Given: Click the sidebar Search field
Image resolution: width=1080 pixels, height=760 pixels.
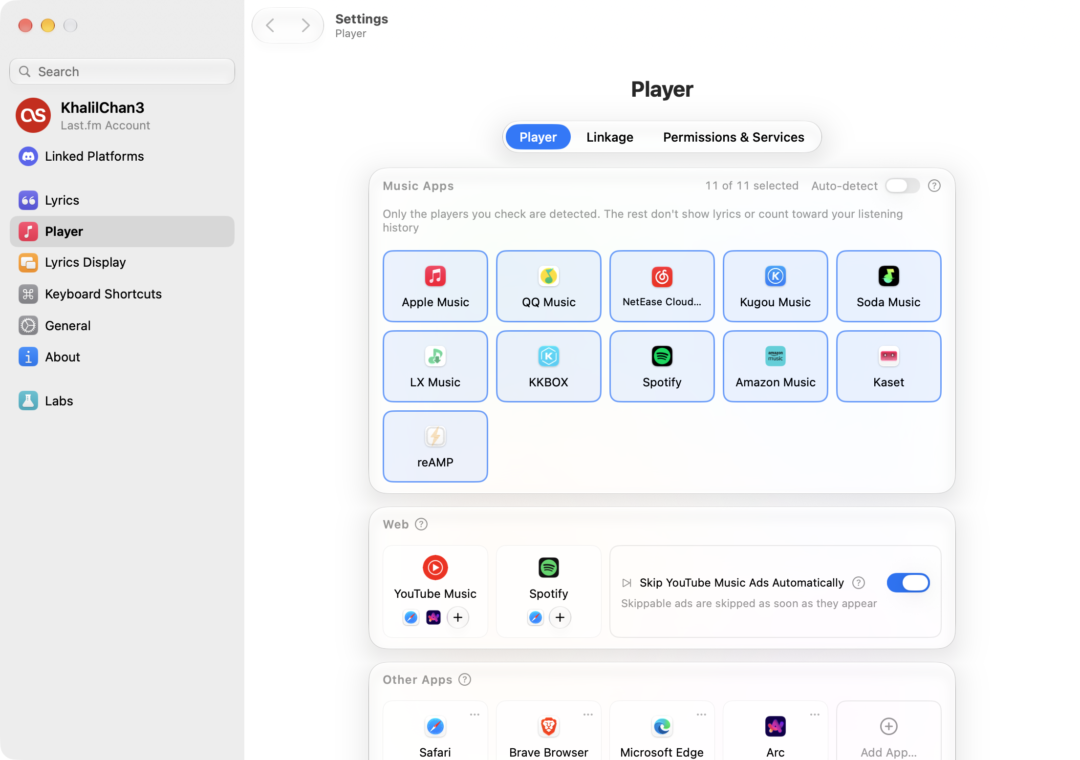Looking at the screenshot, I should [x=122, y=72].
